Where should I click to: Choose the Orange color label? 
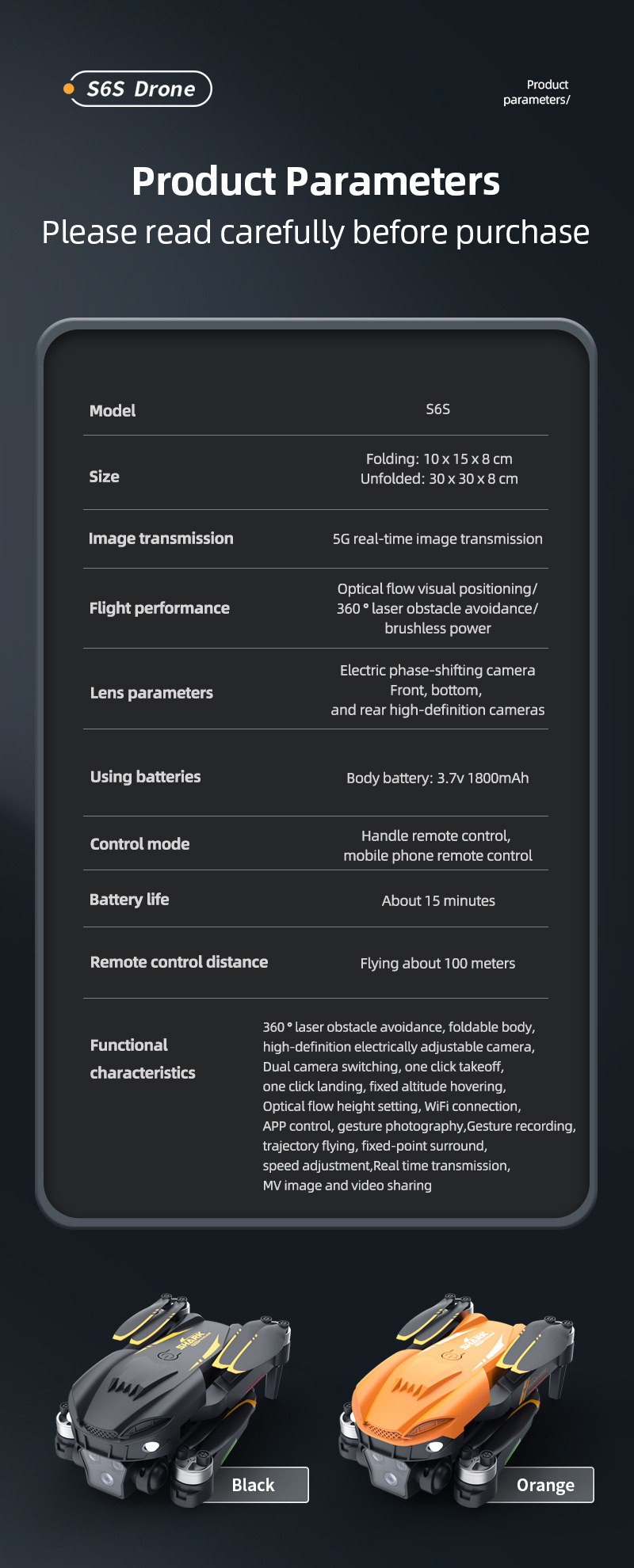click(545, 1485)
